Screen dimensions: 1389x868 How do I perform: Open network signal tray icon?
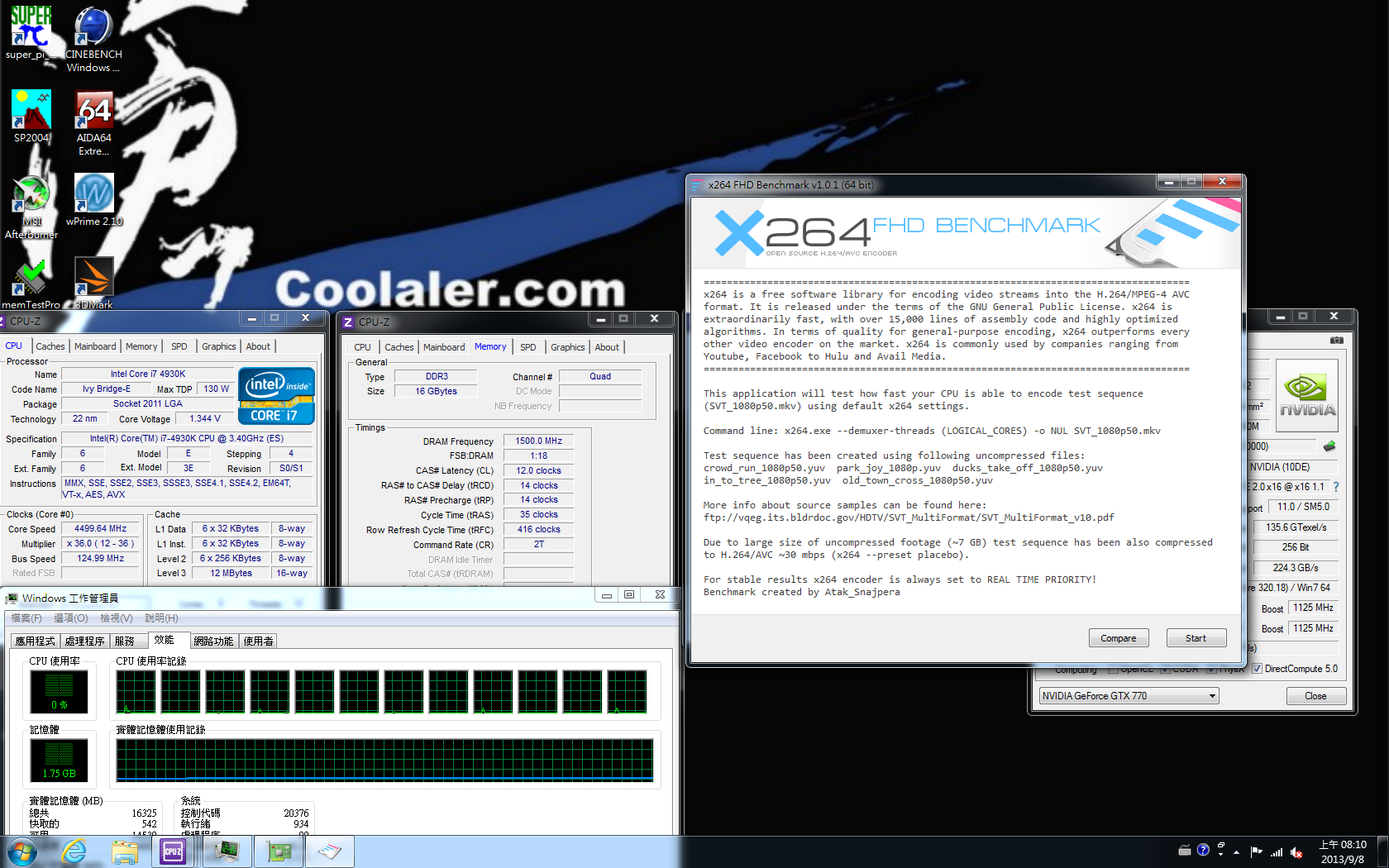click(1277, 851)
